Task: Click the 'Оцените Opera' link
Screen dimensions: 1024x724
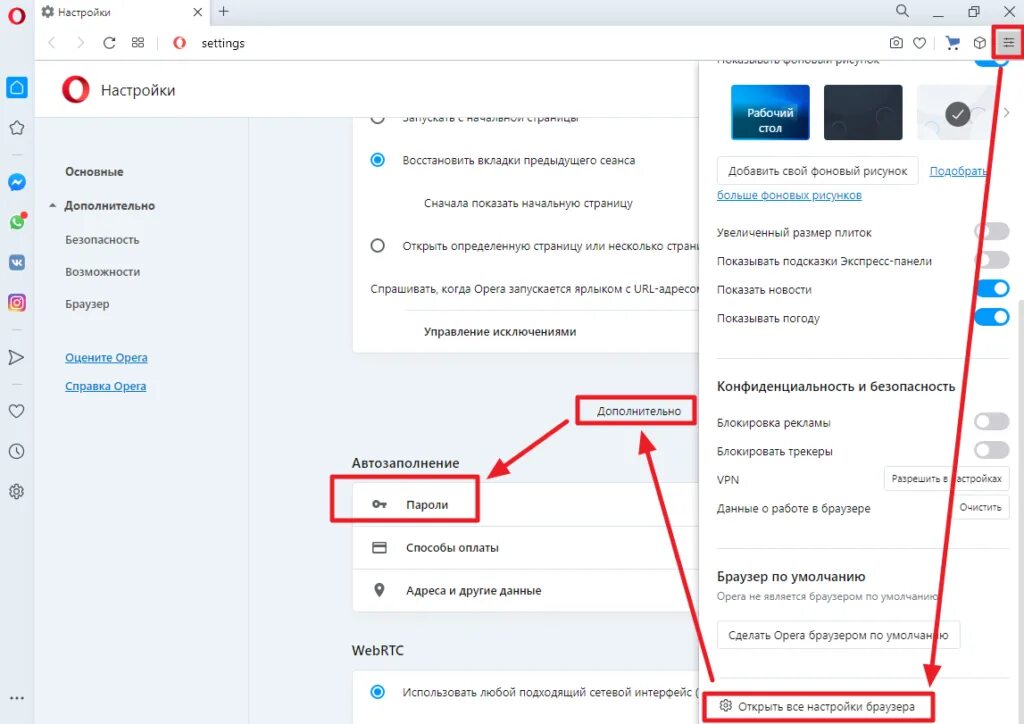Action: (x=106, y=357)
